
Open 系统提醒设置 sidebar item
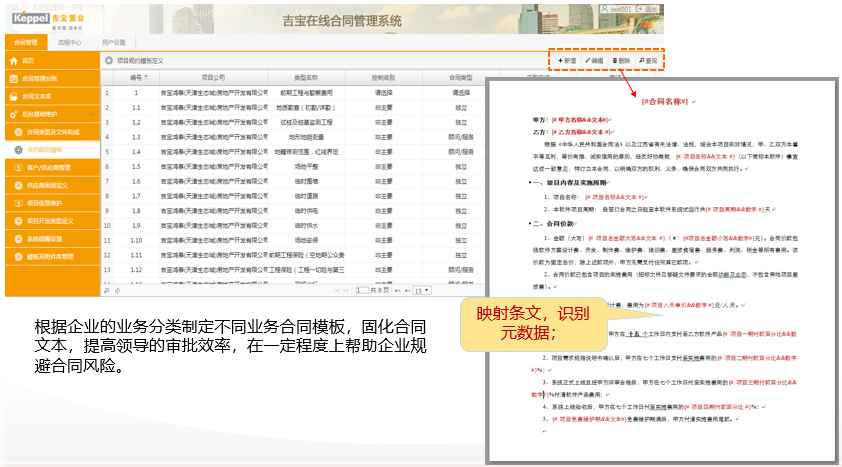53,238
